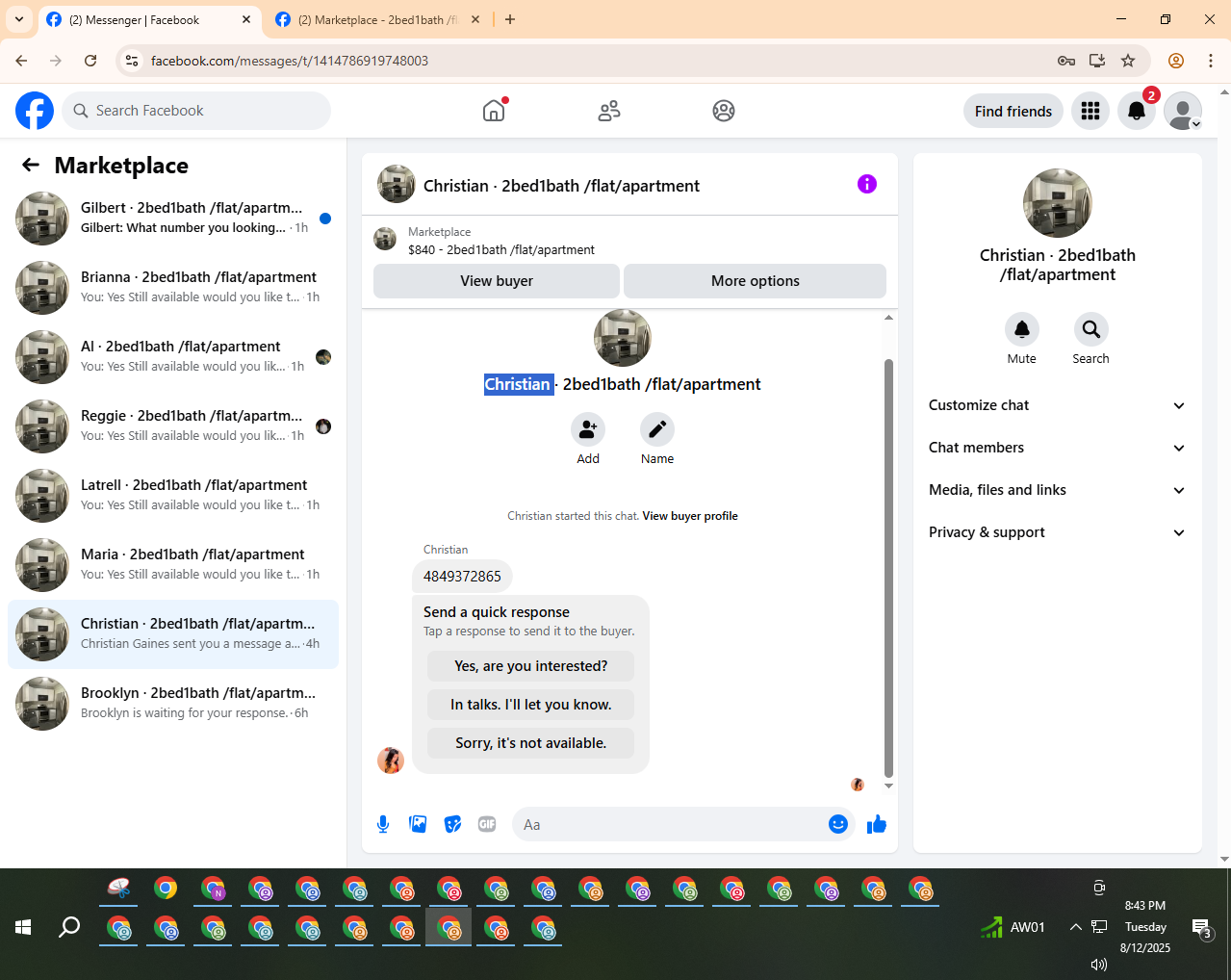The image size is (1231, 980).
Task: Send 'Yes, are you interested?' quick response
Action: pyautogui.click(x=531, y=666)
